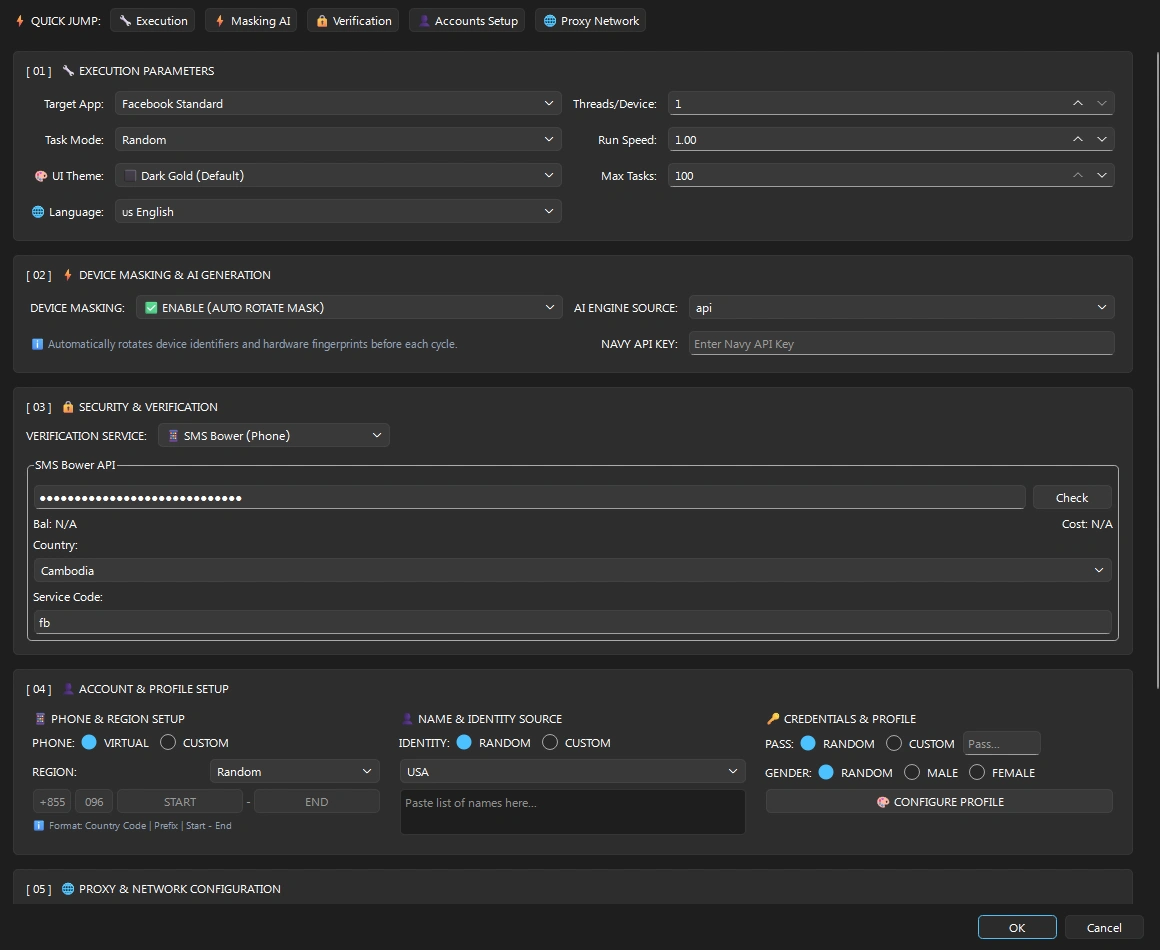Open the Target App dropdown

[338, 104]
